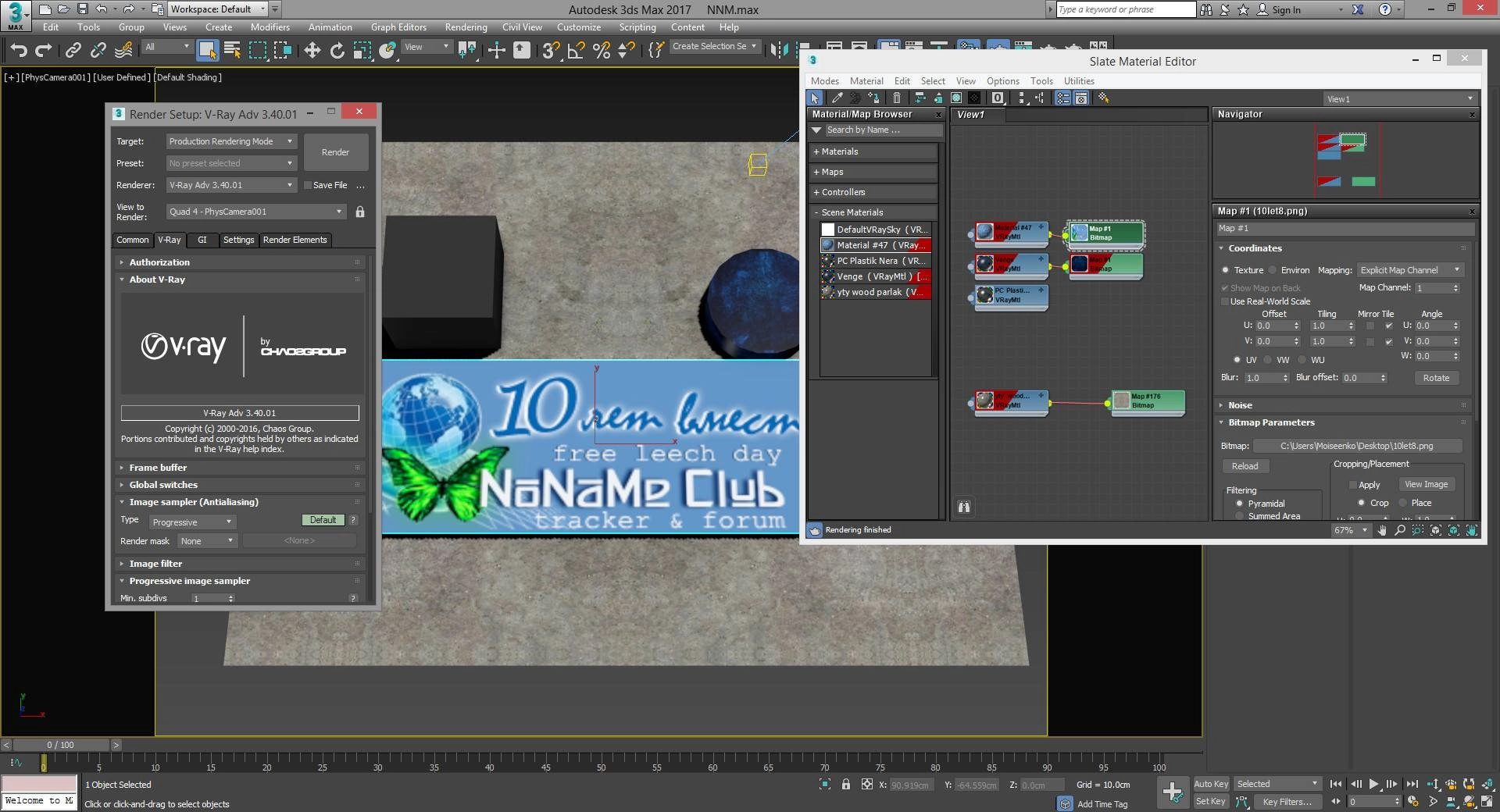Open the Renderer V-Ray Adv dropdown
This screenshot has height=812, width=1500.
[x=231, y=185]
